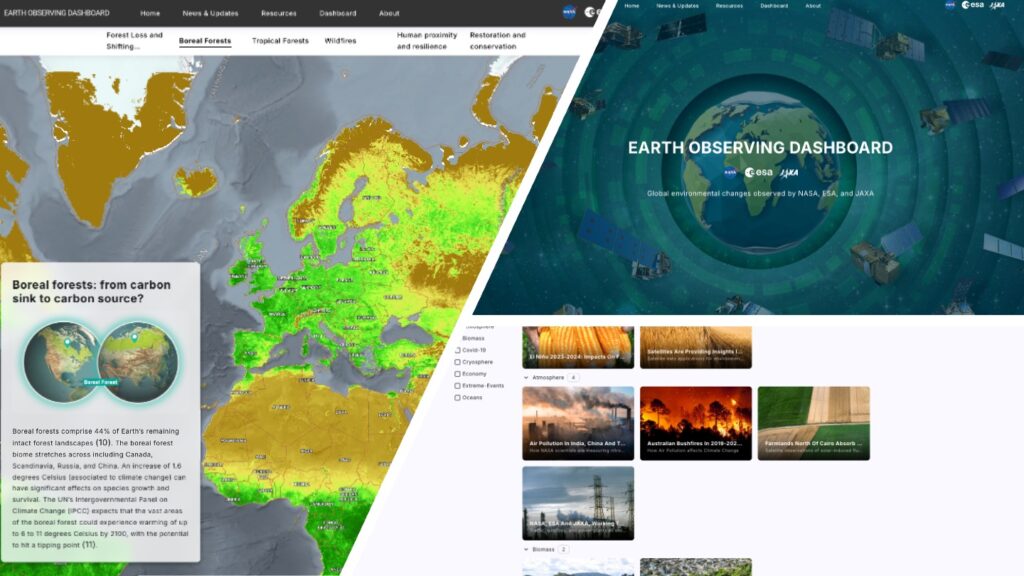1024x576 pixels.
Task: Collapse the Biomass story group
Action: (526, 550)
